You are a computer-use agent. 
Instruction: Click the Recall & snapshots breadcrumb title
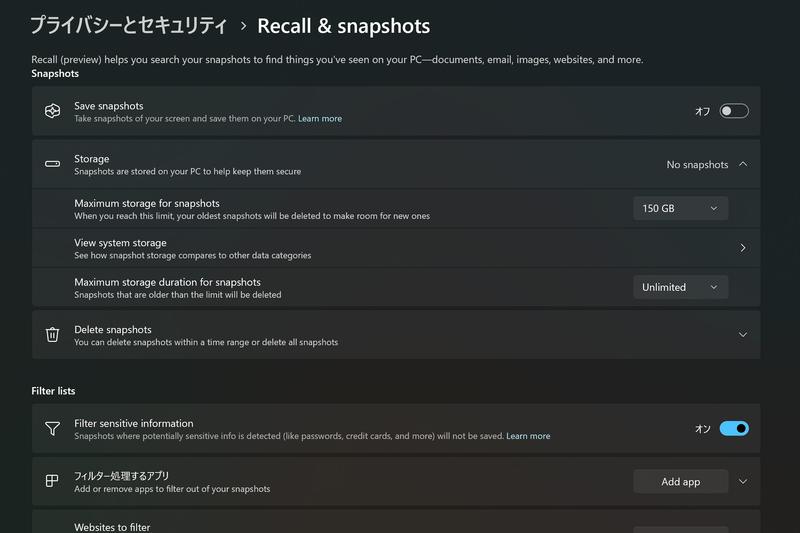(343, 26)
